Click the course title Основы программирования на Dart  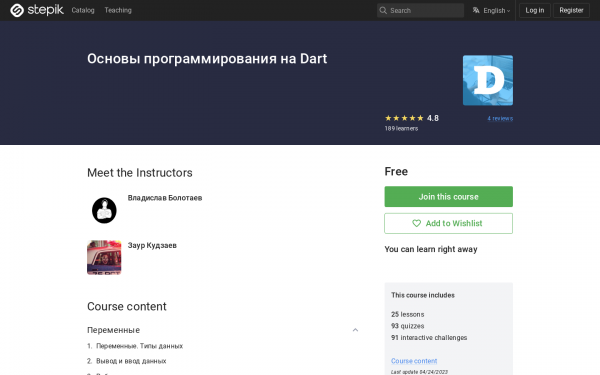click(207, 59)
